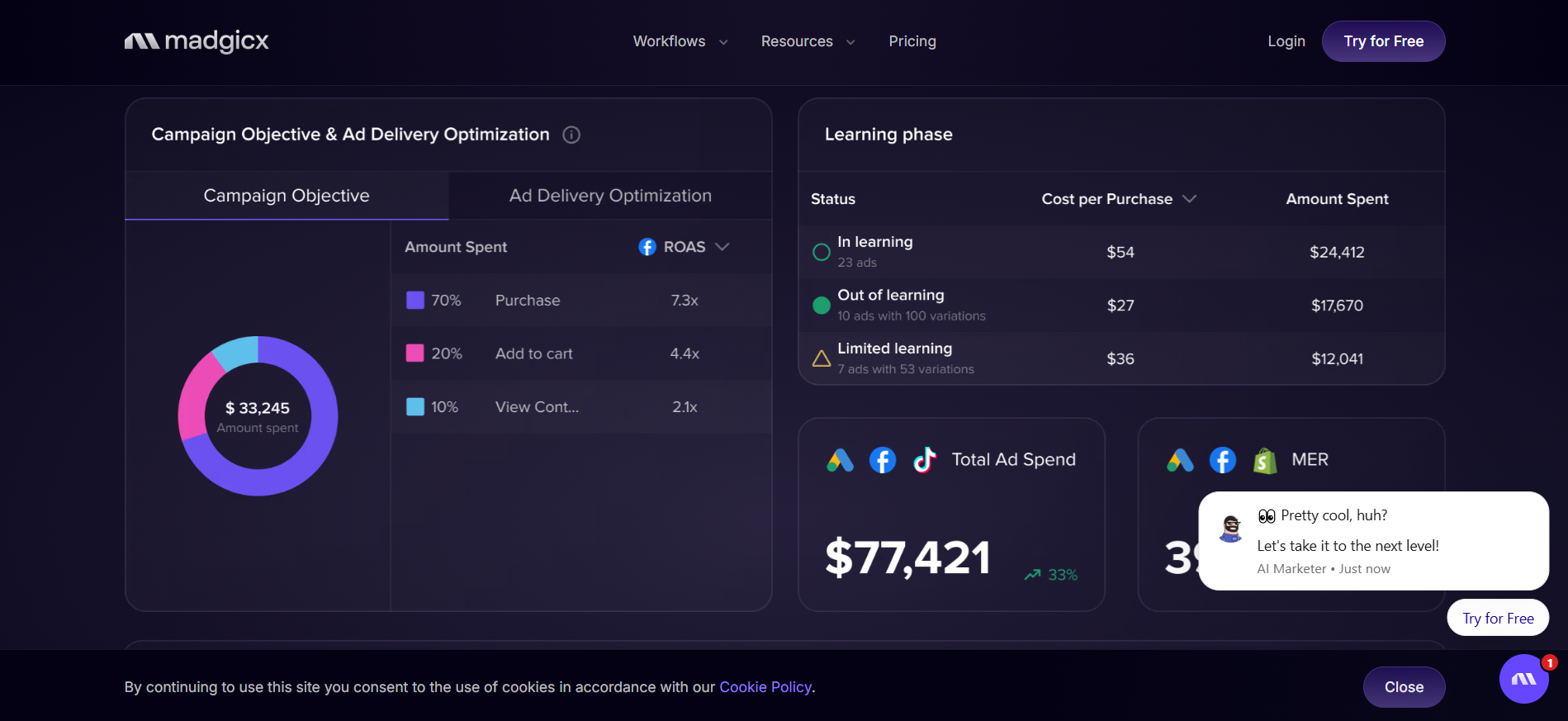Click the $24,412 amount spent value
The image size is (1568, 721).
pos(1337,252)
